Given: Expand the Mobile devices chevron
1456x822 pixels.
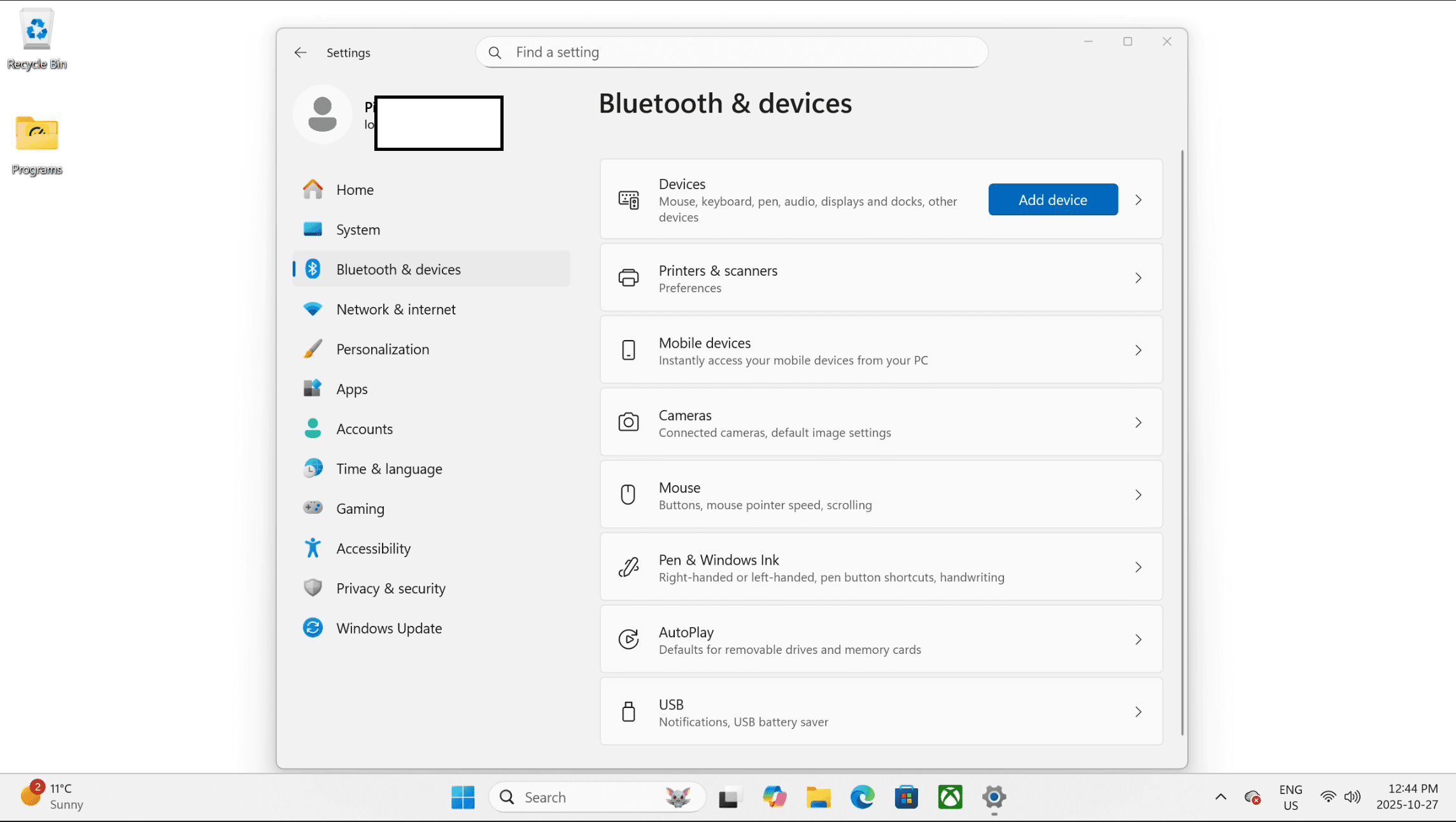Looking at the screenshot, I should 1138,350.
